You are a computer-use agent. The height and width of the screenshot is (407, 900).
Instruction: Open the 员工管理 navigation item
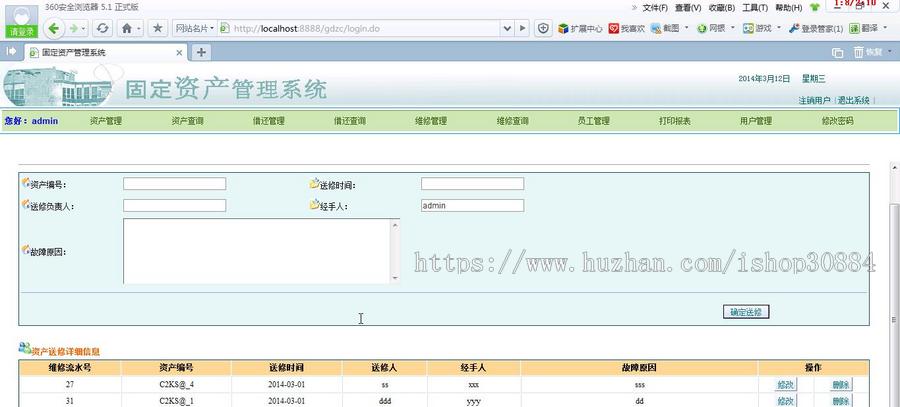tap(593, 121)
